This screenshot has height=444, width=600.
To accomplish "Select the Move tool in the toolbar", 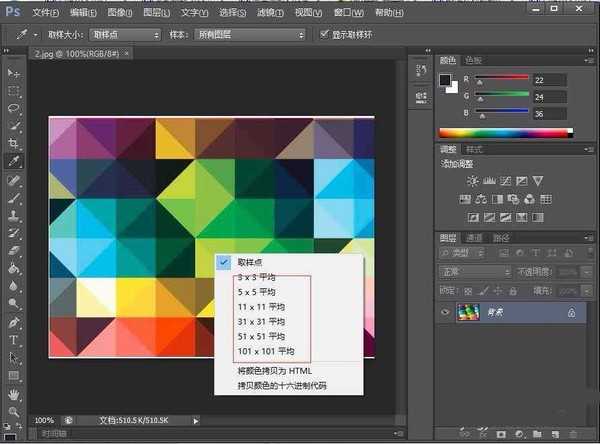I will coord(14,73).
